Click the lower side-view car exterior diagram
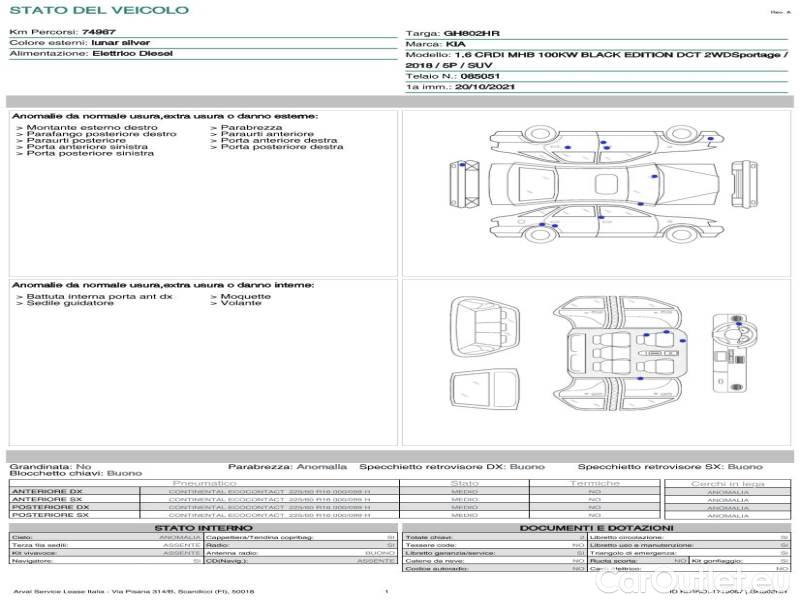800x600 pixels. pyautogui.click(x=607, y=223)
